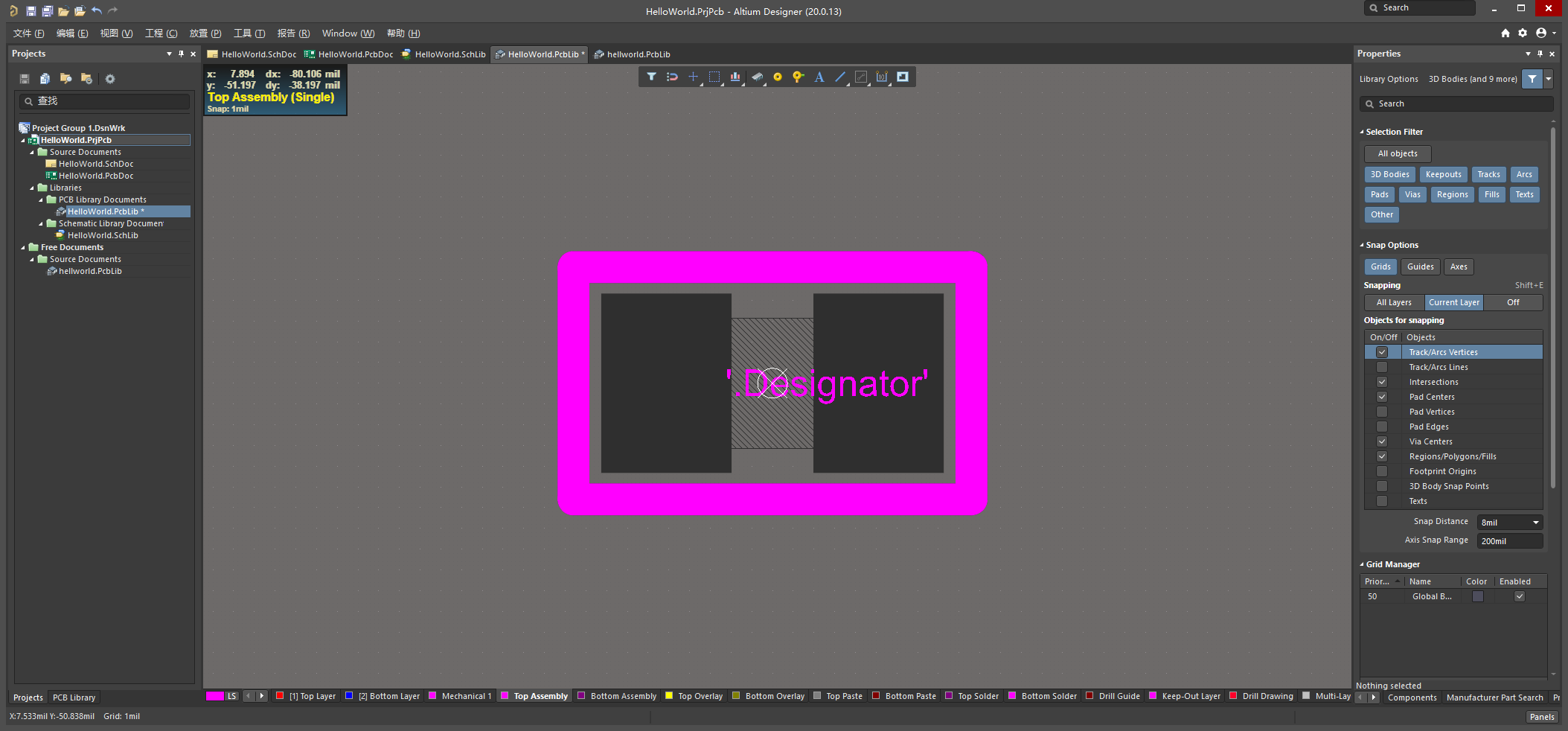Select the Place String tool
Screen dimensions: 1568x731
[819, 77]
